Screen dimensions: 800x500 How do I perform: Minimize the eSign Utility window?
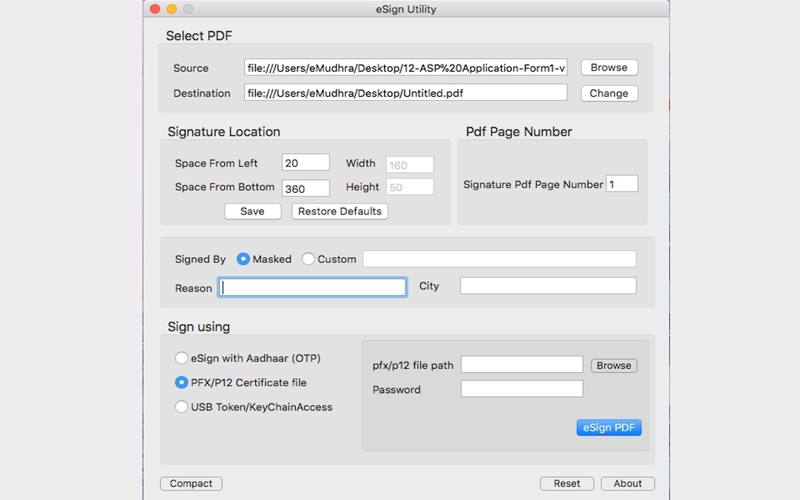pos(172,9)
